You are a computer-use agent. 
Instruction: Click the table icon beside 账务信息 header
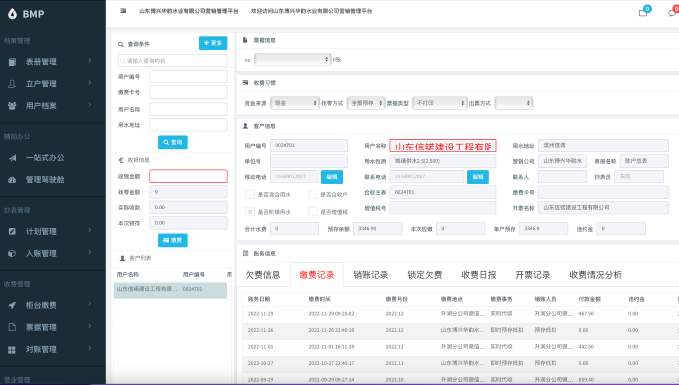click(245, 253)
